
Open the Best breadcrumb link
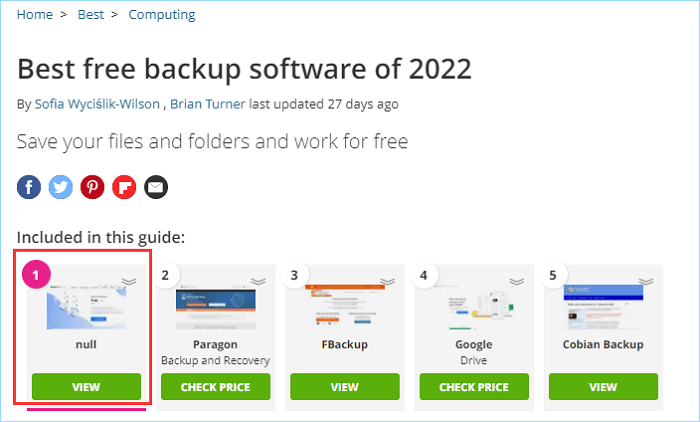pyautogui.click(x=91, y=15)
